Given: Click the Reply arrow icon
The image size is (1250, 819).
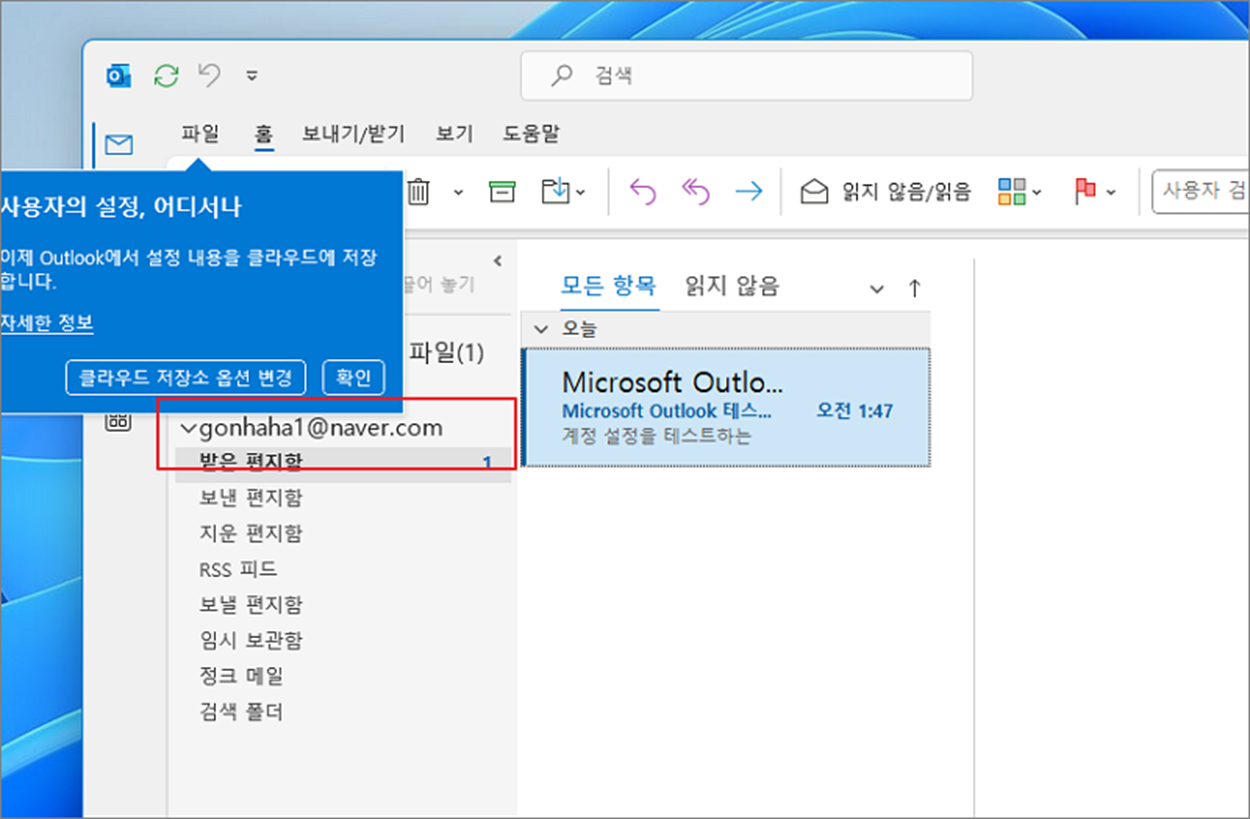Looking at the screenshot, I should click(x=642, y=191).
